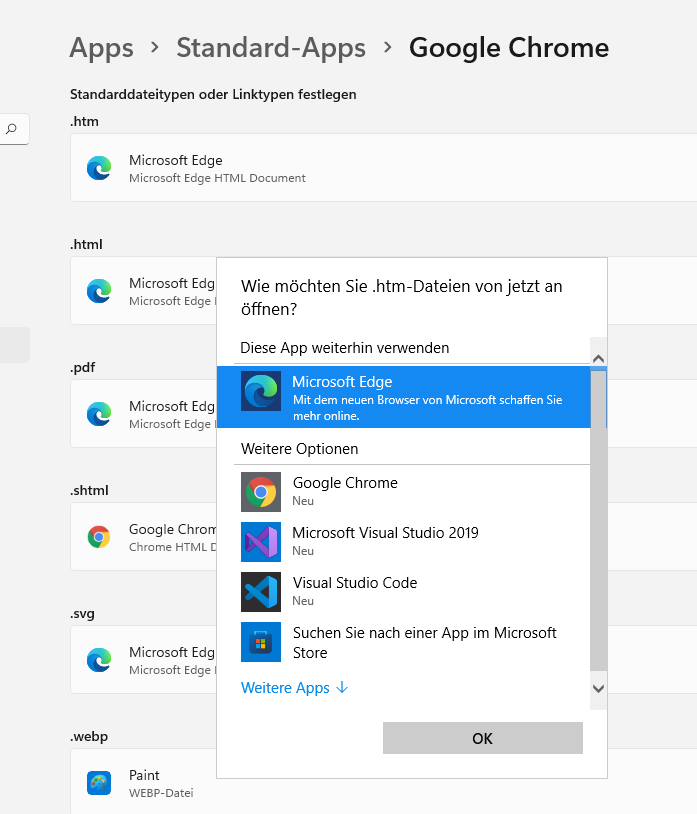Choose Google Chrome Neu entry text
Viewport: 697px width, 814px height.
coord(345,491)
